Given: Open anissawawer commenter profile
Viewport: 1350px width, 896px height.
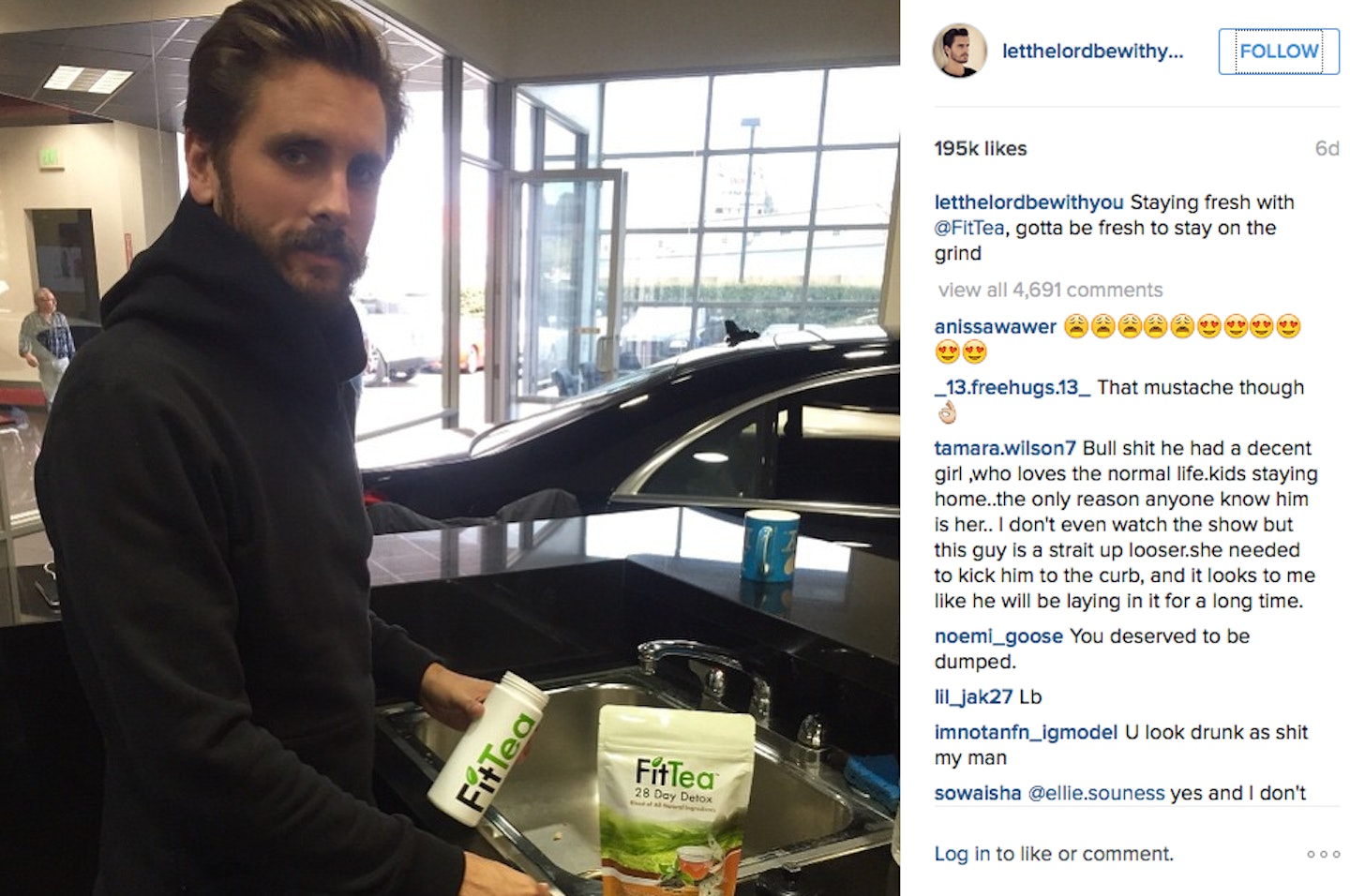Looking at the screenshot, I should coord(995,327).
